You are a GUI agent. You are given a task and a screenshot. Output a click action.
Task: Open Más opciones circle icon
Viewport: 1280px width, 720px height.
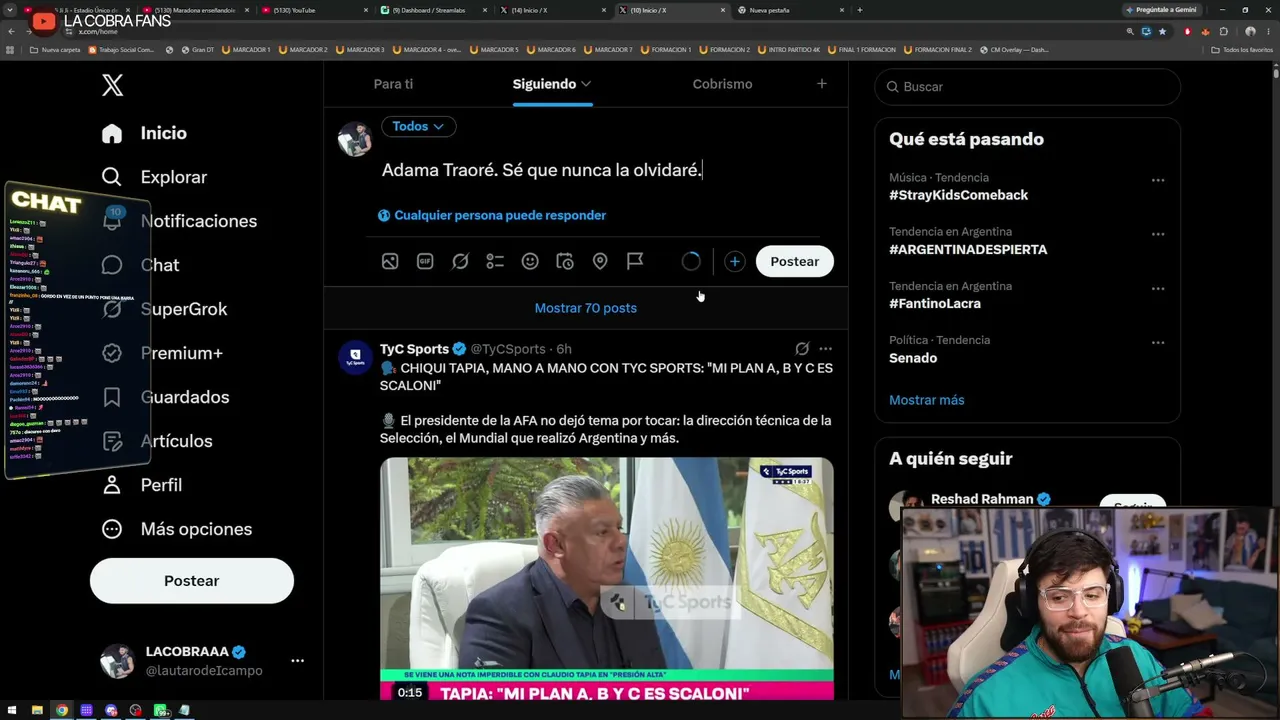(x=112, y=529)
